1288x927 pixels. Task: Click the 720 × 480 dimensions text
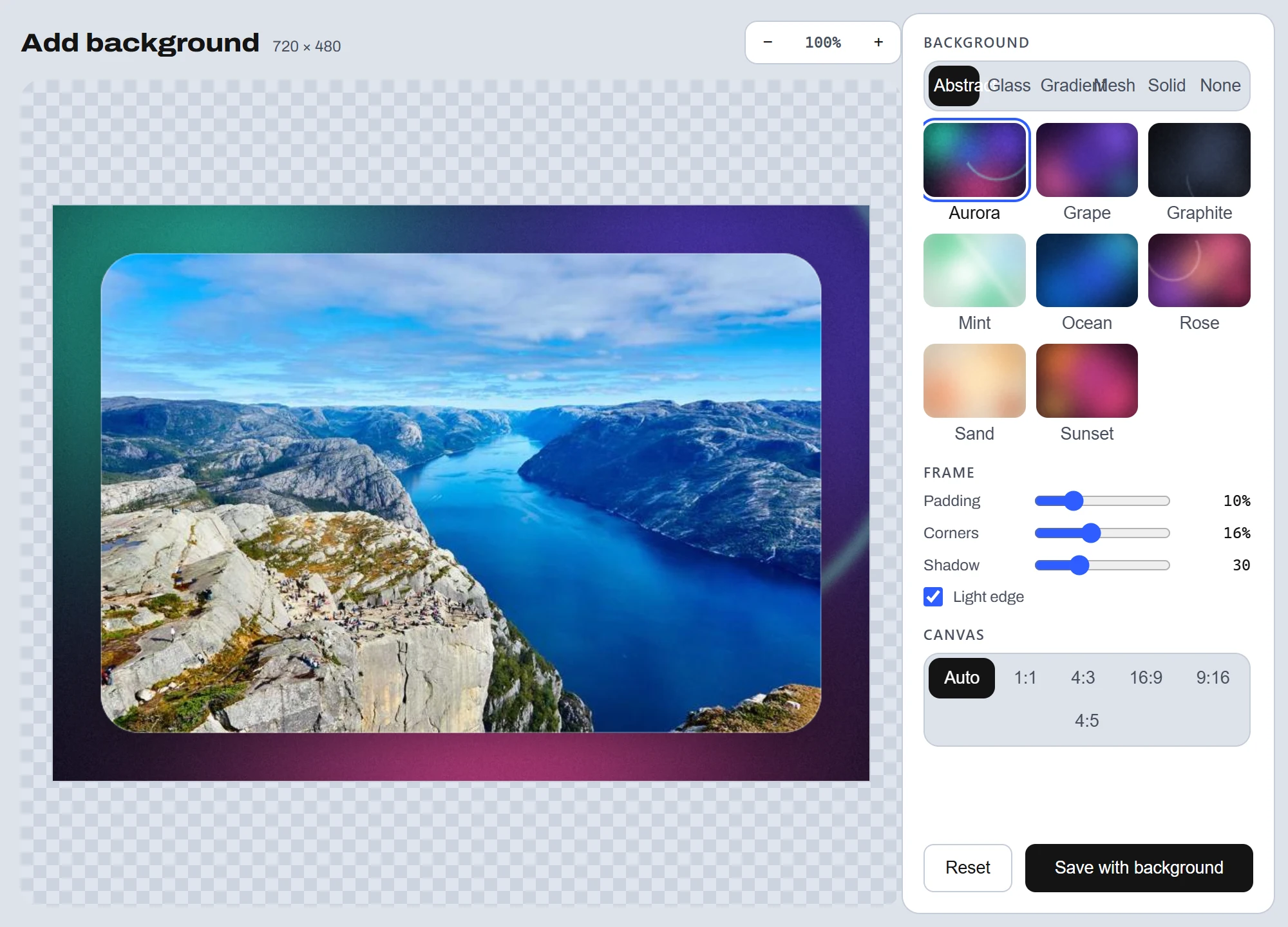[307, 46]
